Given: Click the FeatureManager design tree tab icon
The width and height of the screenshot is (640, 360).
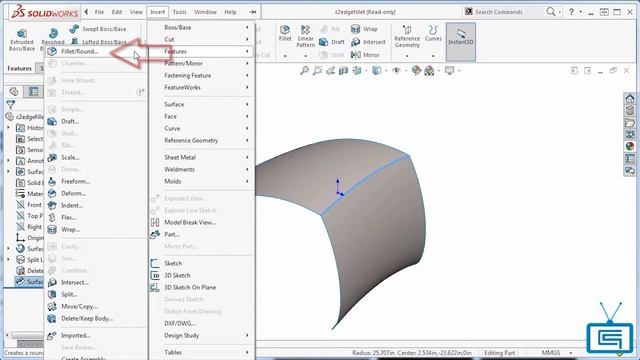Looking at the screenshot, I should (x=13, y=91).
